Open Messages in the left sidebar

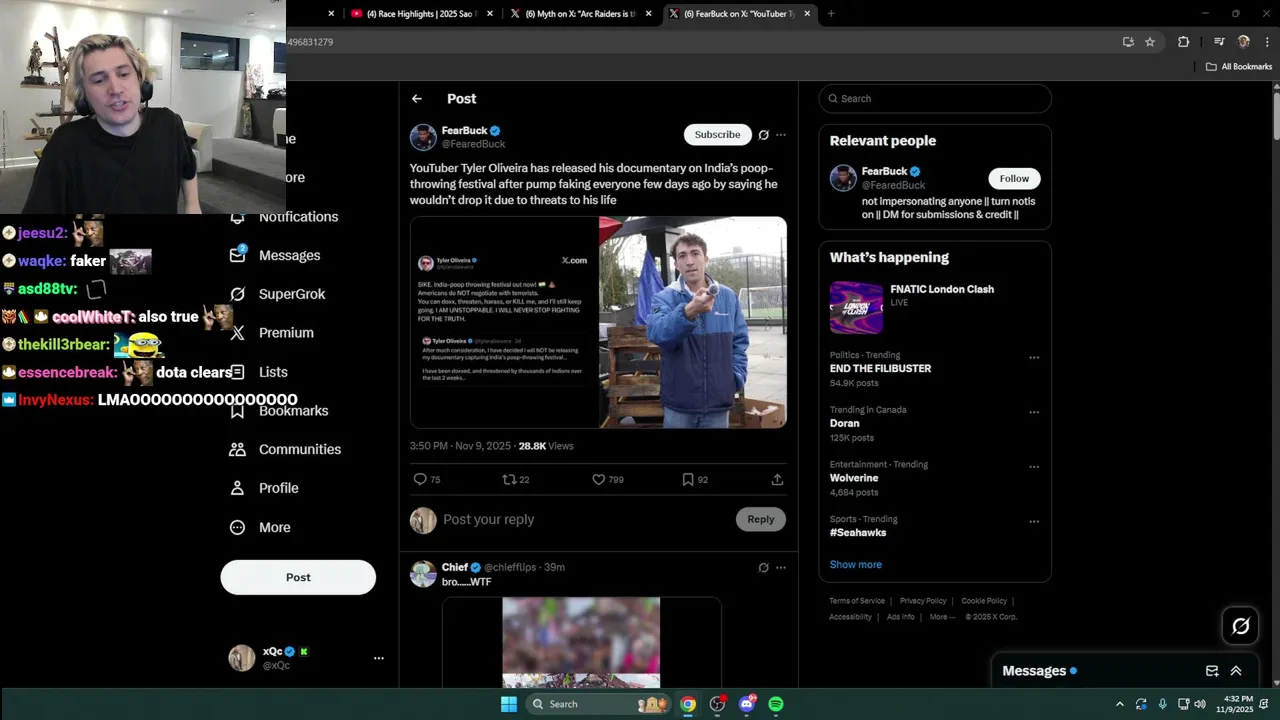[x=275, y=255]
